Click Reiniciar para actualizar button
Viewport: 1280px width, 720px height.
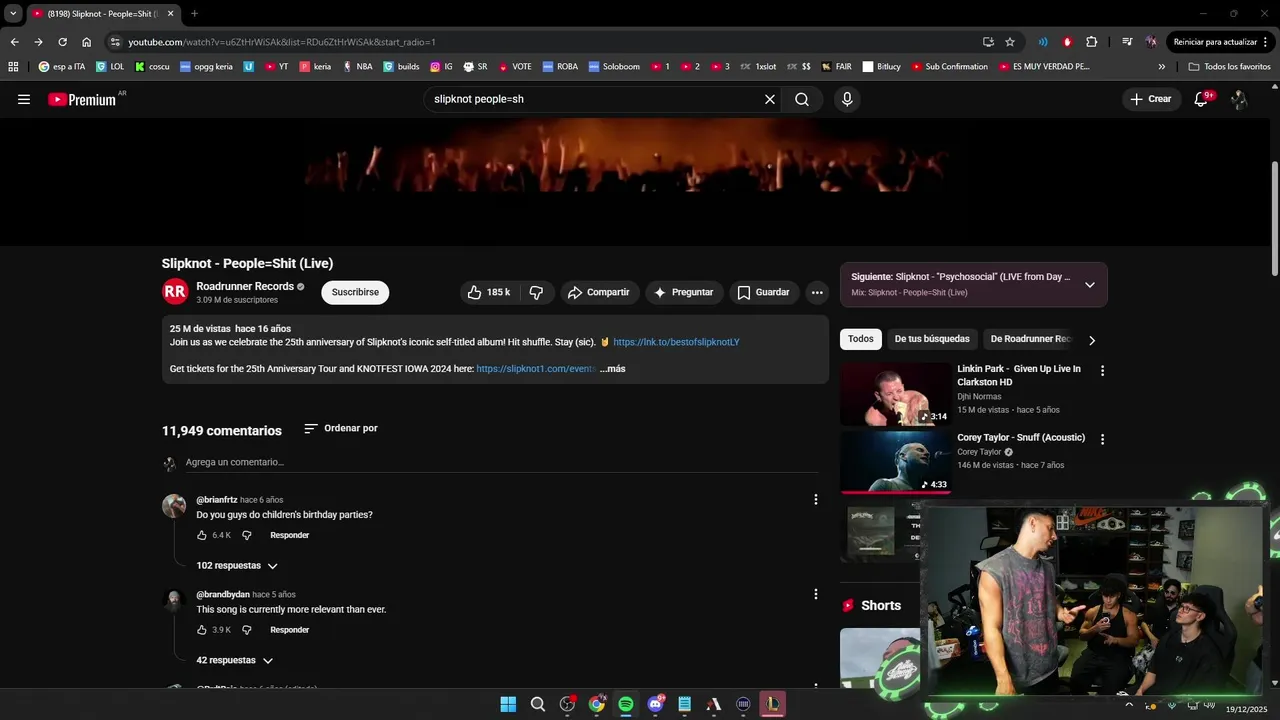(1219, 42)
